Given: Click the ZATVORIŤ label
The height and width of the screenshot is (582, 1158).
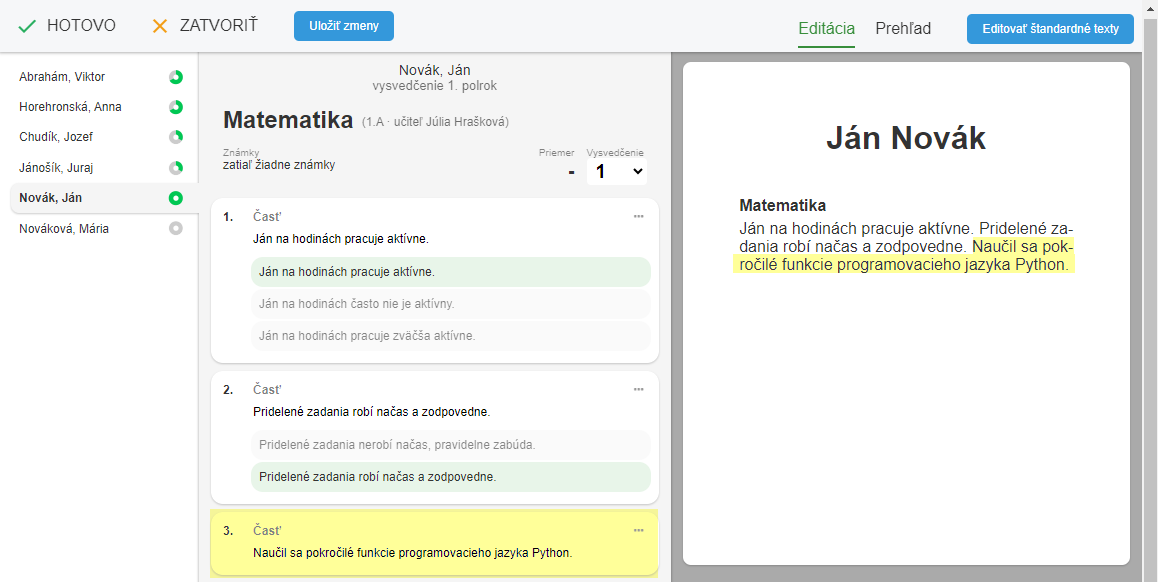Looking at the screenshot, I should point(219,26).
